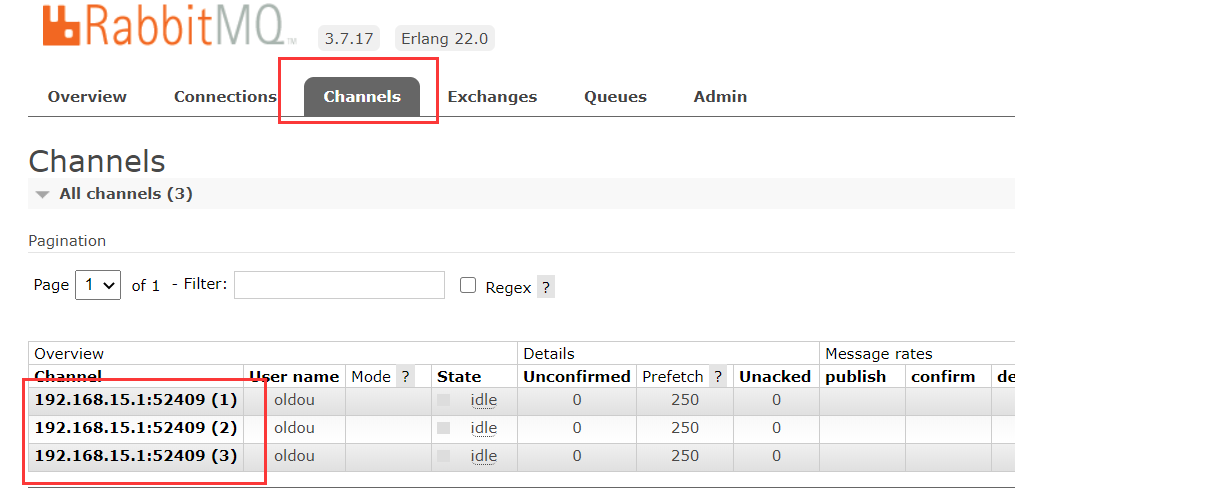Screen dimensions: 1208x497
Task: Click the Message rates header group
Action: [x=879, y=354]
